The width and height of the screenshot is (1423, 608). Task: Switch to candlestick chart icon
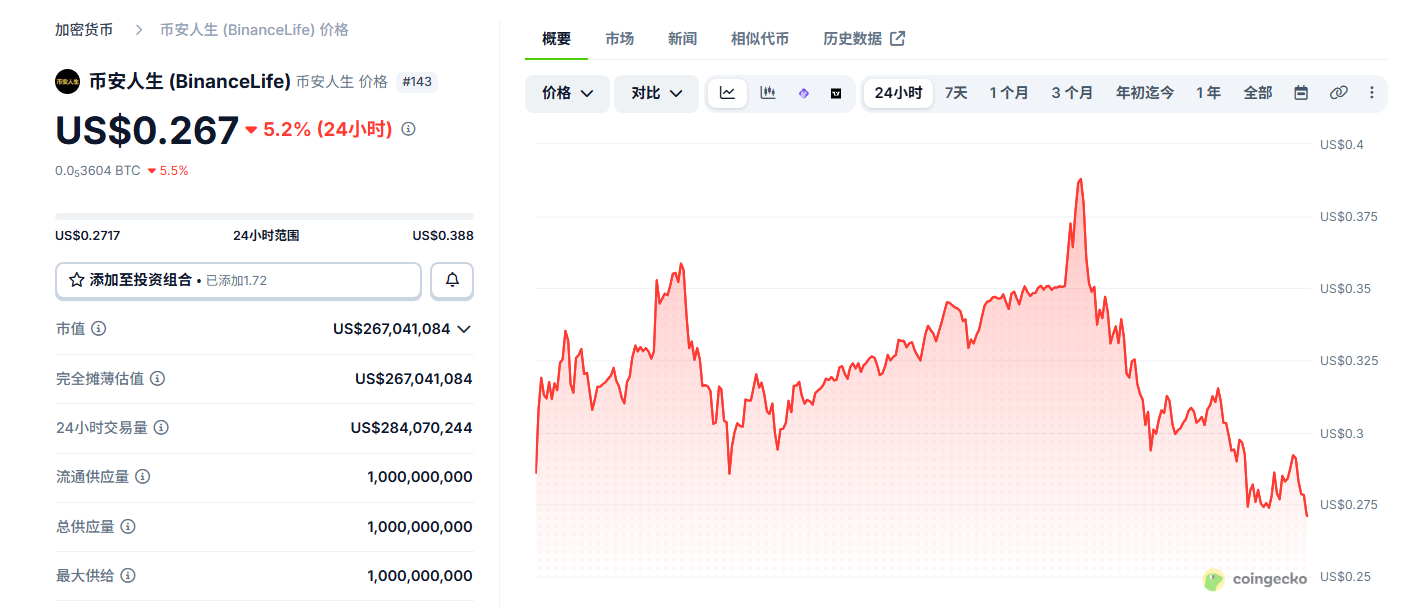pyautogui.click(x=768, y=93)
